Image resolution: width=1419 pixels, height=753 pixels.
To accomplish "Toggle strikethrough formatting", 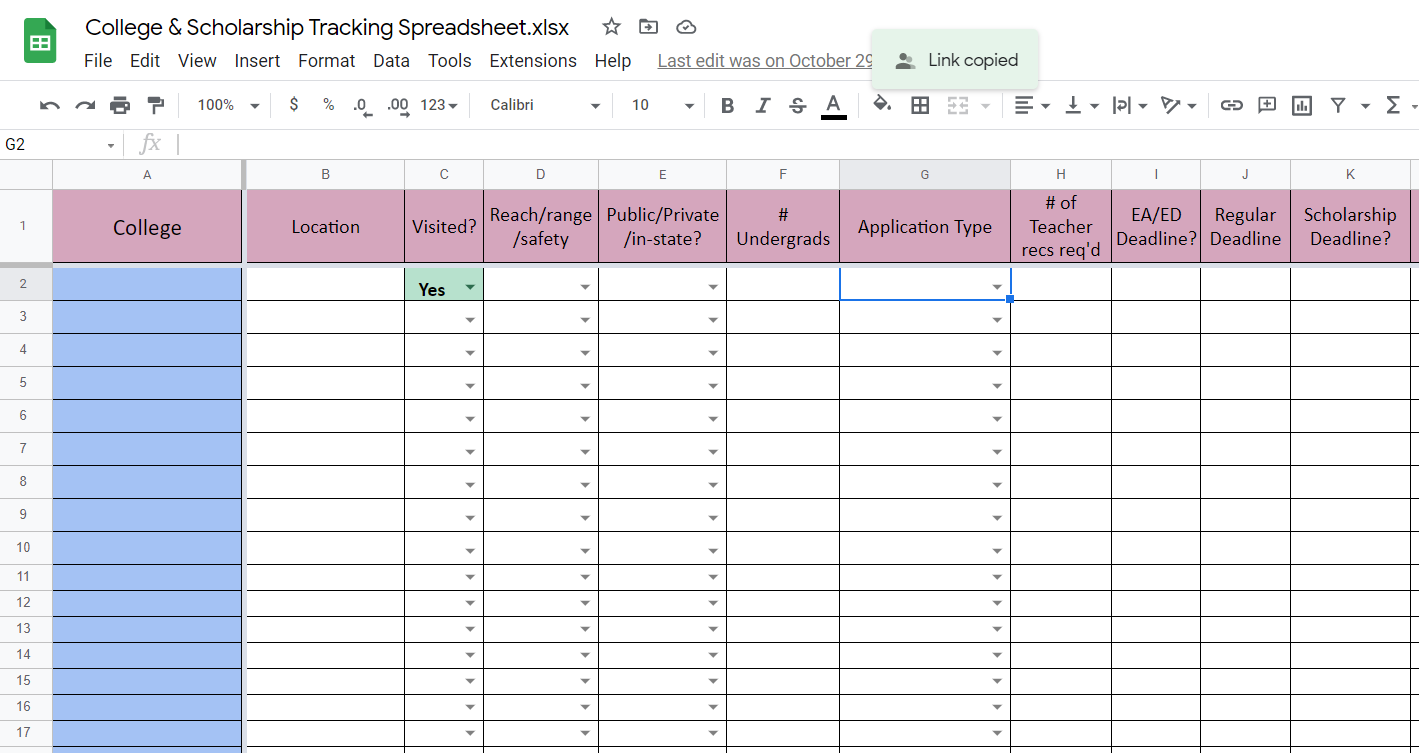I will click(797, 104).
